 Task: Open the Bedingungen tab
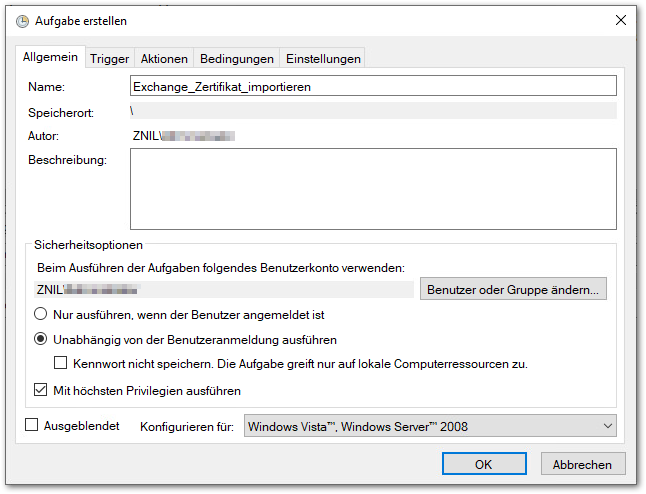(x=237, y=59)
